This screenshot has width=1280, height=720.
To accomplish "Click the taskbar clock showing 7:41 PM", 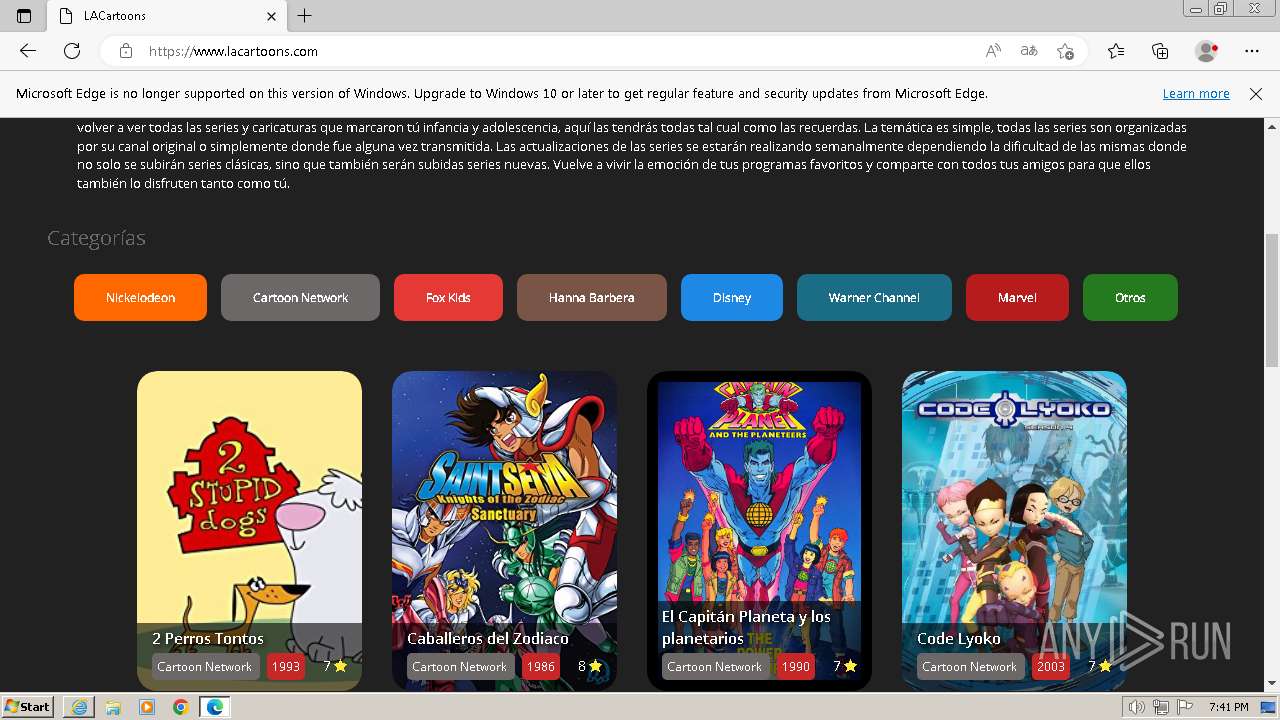I will click(x=1228, y=707).
